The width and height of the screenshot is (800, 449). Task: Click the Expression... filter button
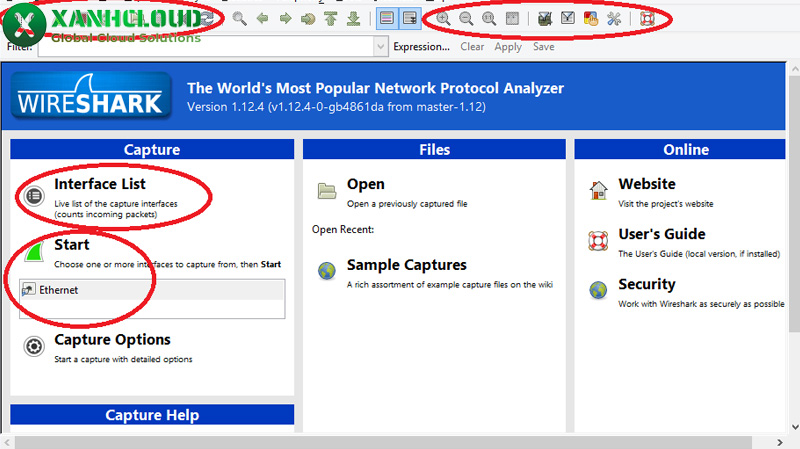(x=421, y=47)
